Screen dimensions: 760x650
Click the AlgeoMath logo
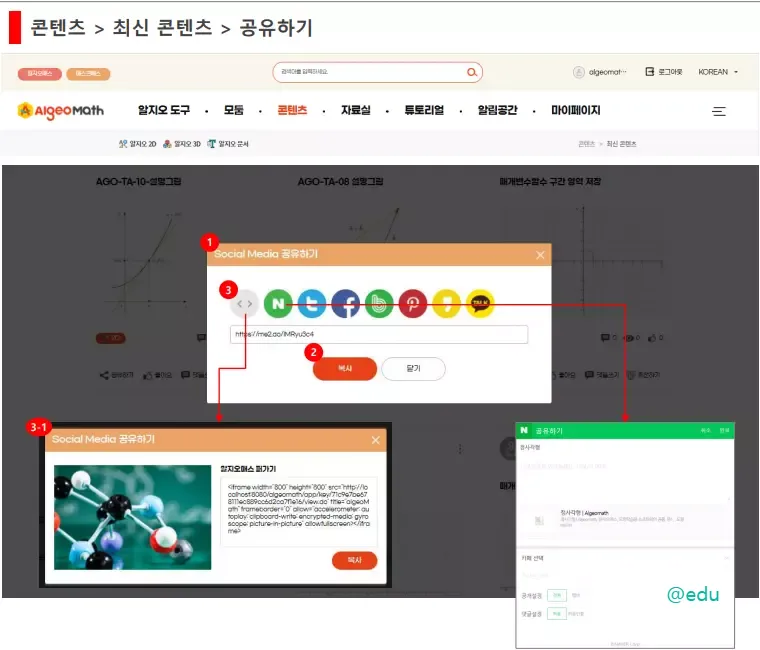[x=61, y=111]
